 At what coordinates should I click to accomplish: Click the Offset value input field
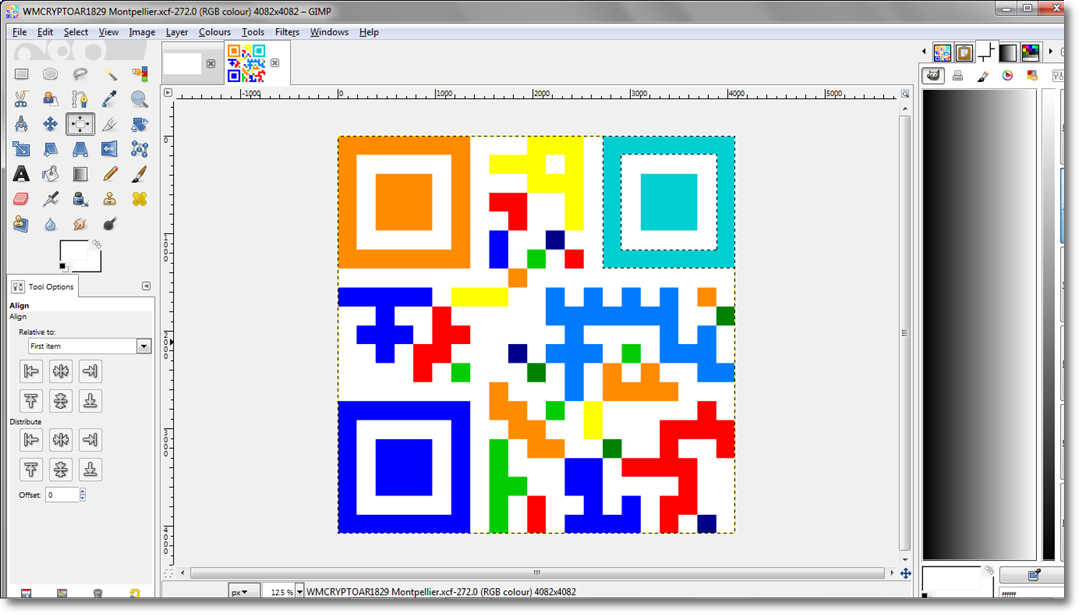click(62, 494)
